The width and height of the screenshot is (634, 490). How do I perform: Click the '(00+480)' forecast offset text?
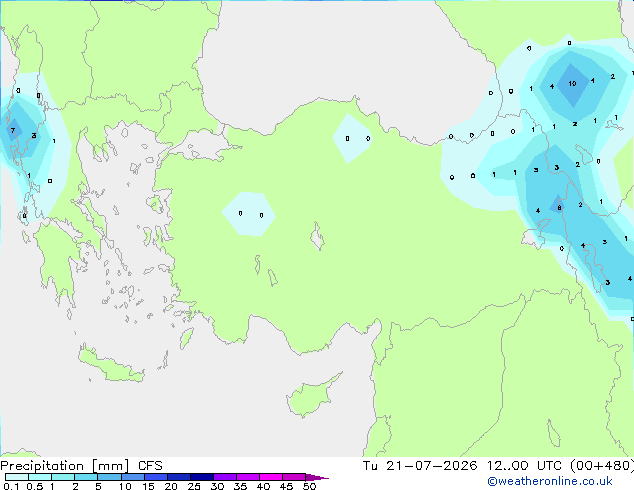[602, 466]
